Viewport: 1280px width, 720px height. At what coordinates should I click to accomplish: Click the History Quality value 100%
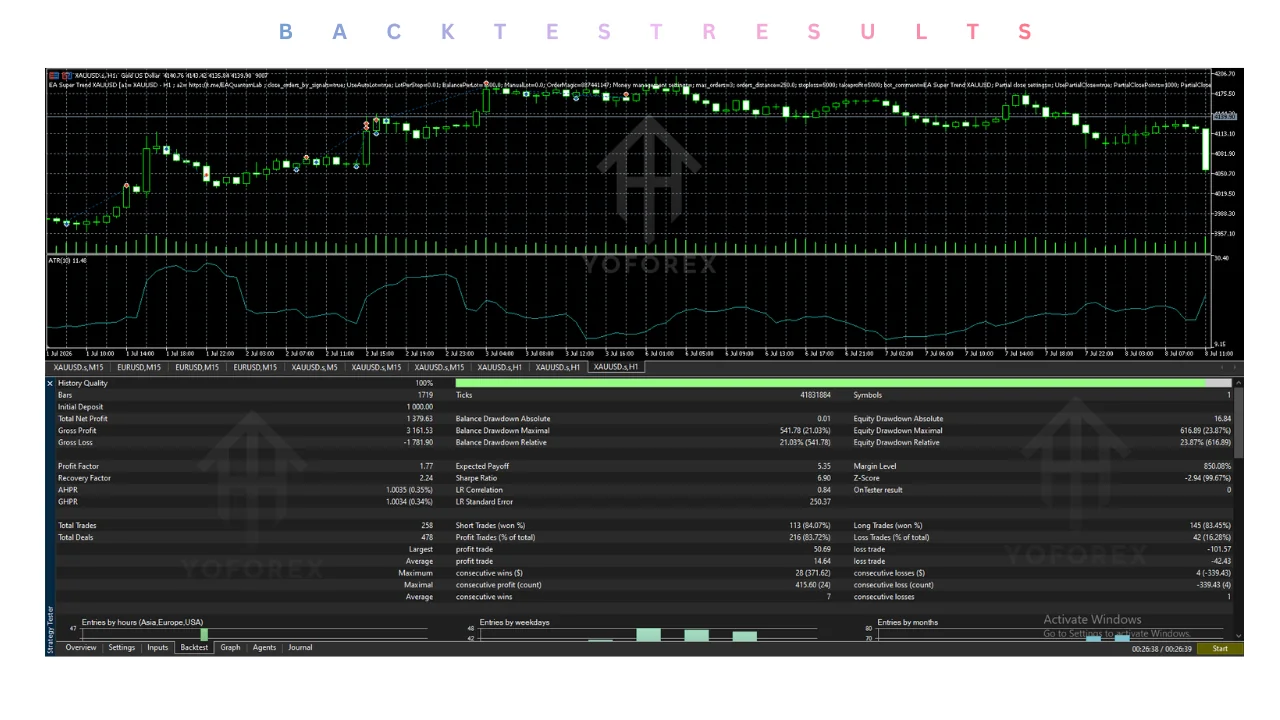(424, 383)
